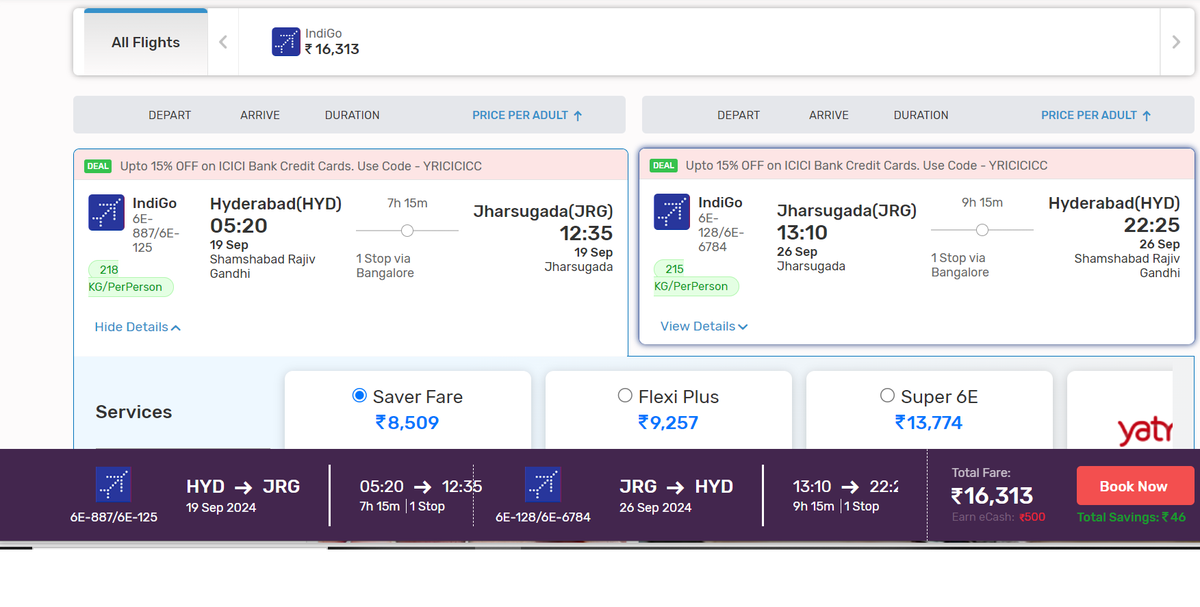The width and height of the screenshot is (1200, 607).
Task: Click JRG → HYD route in bottom bar
Action: click(676, 486)
